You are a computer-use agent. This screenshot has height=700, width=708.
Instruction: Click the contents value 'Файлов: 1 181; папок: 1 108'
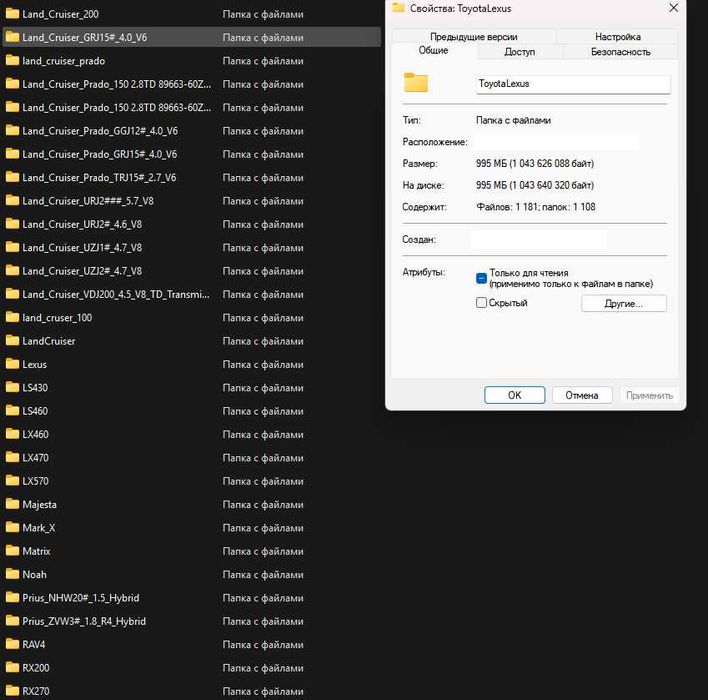point(536,207)
